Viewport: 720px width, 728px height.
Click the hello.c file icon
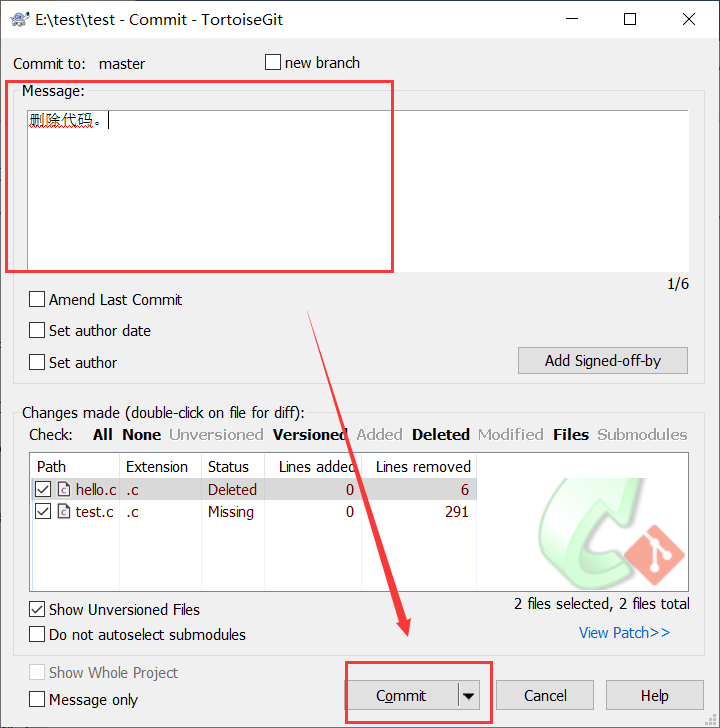tap(64, 489)
